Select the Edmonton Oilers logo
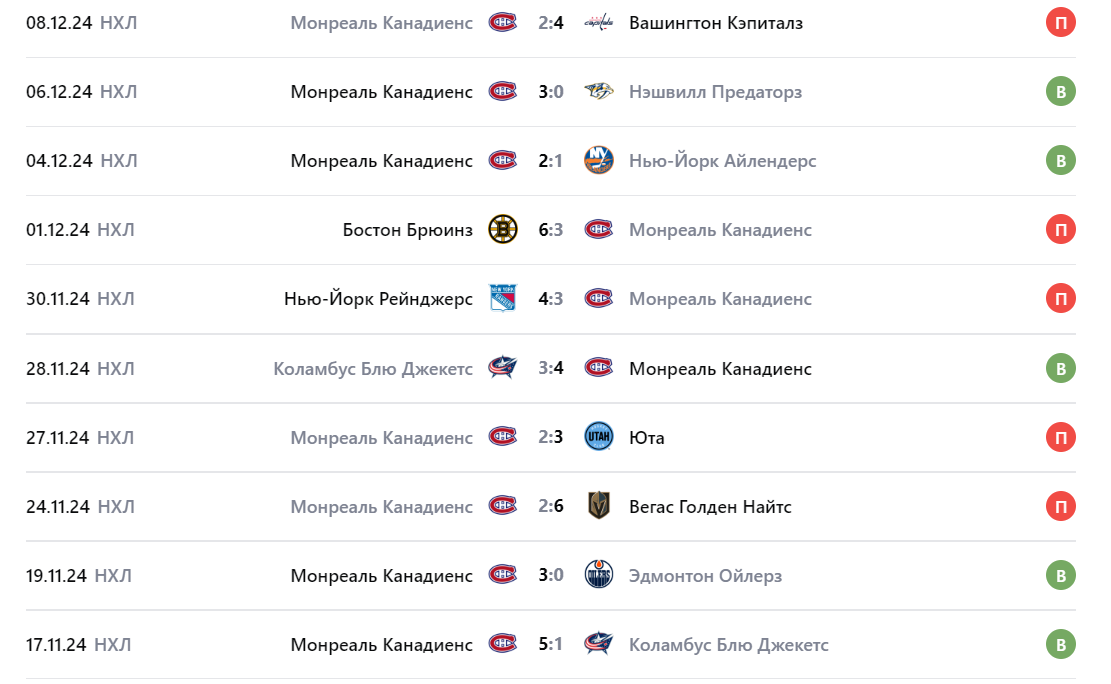The height and width of the screenshot is (684, 1111). coord(598,575)
